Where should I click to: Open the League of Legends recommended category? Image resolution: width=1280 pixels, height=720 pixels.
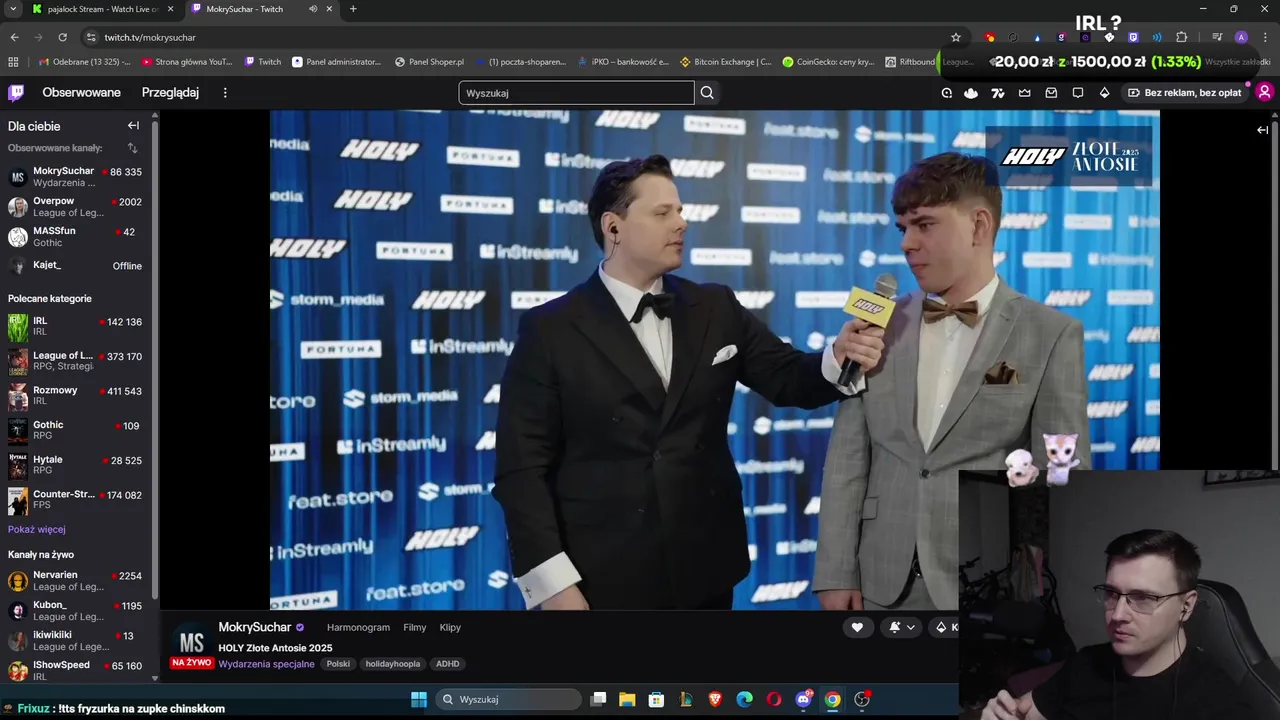click(76, 361)
